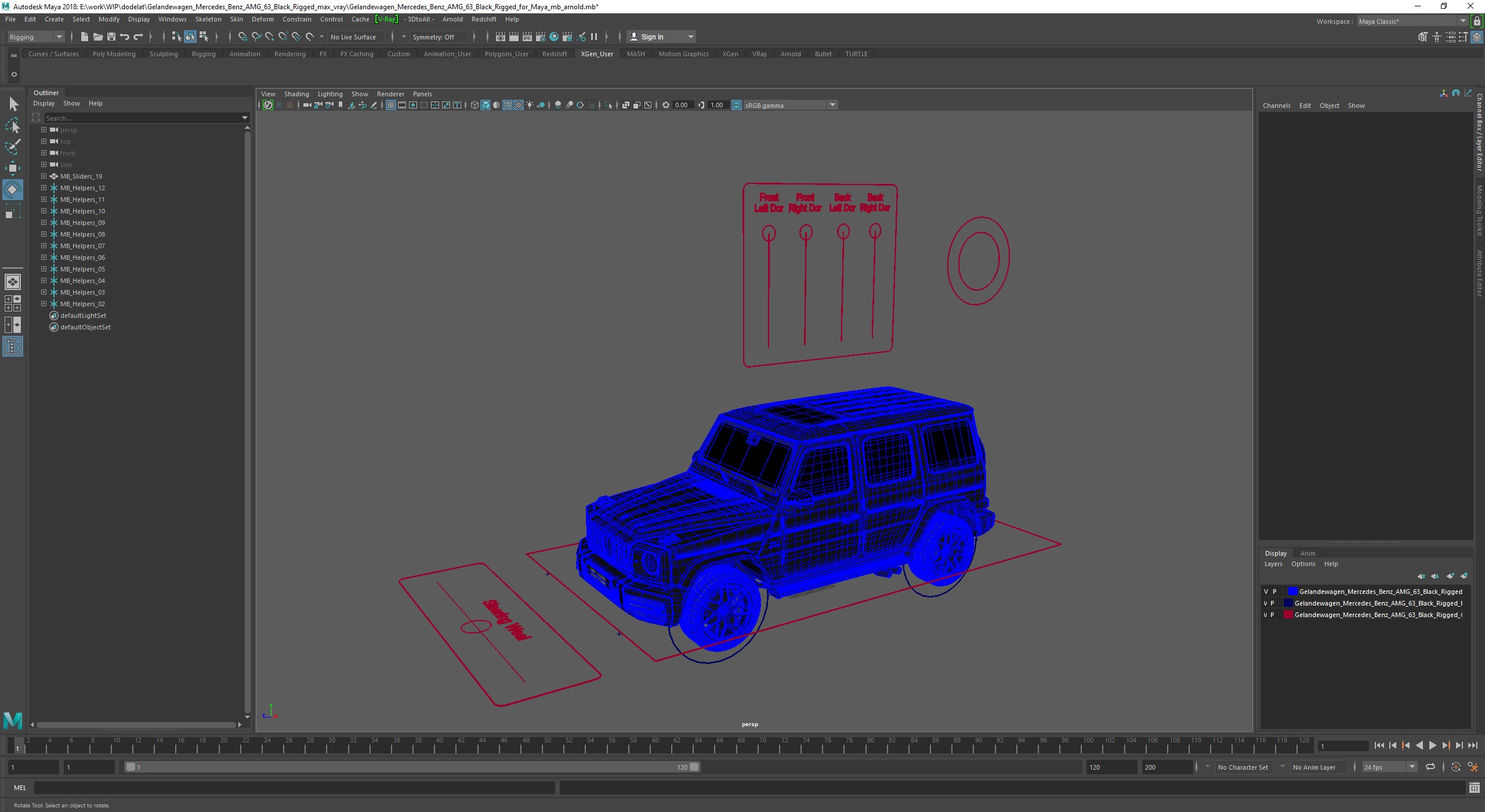Screen dimensions: 1485x812
Task: Toggle wireframe on shaded icon
Action: point(508,105)
